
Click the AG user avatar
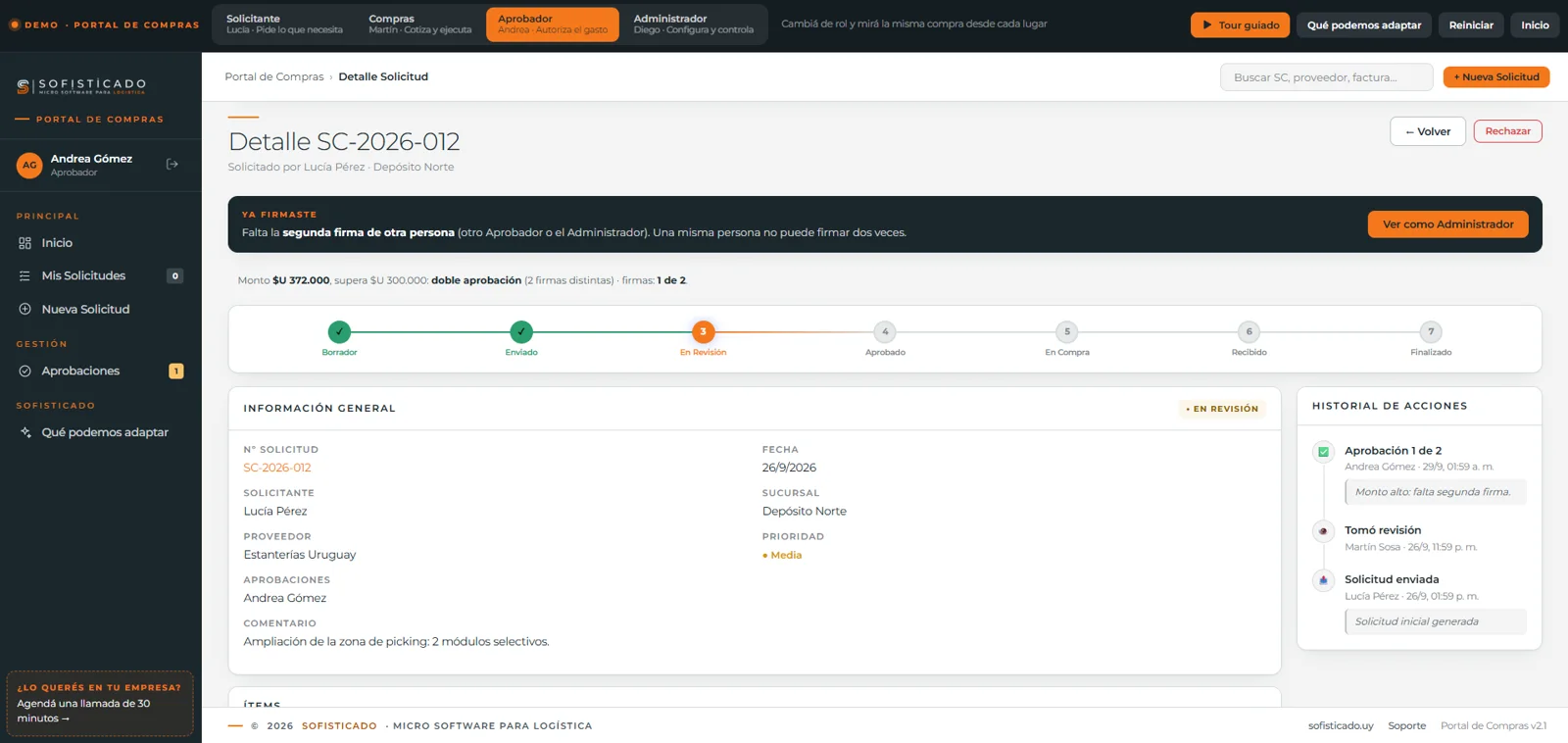click(29, 166)
